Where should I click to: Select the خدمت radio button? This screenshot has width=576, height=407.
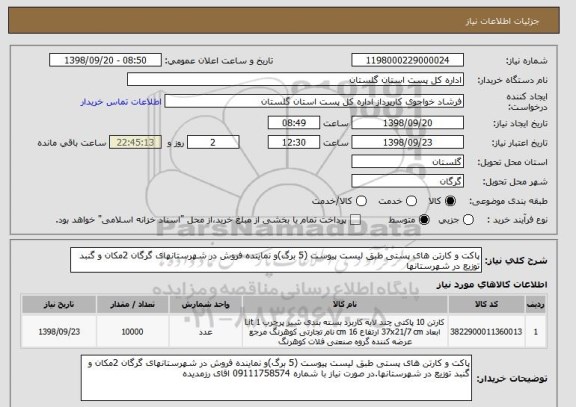coord(411,201)
